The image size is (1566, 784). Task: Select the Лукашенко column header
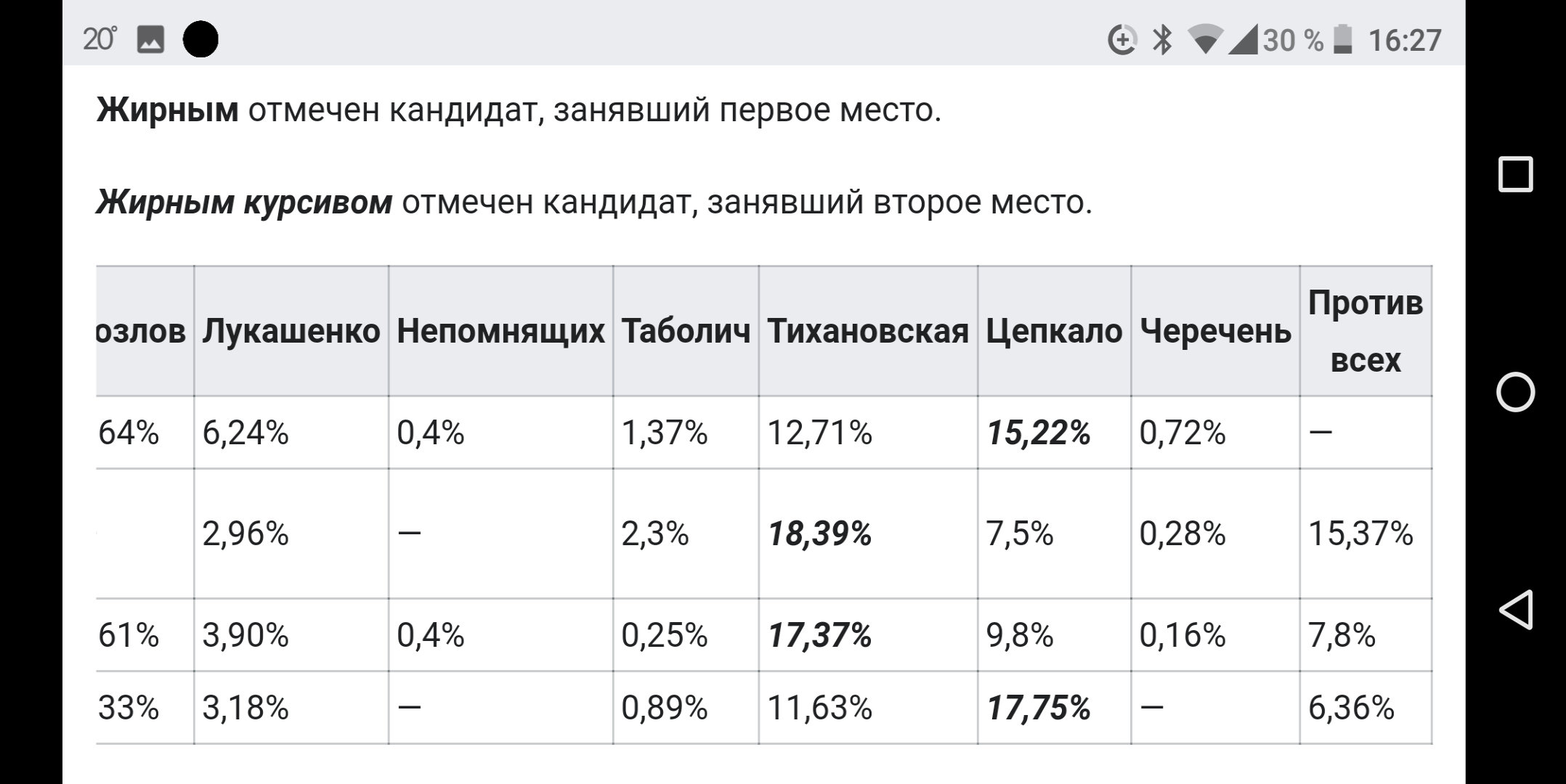tap(291, 331)
